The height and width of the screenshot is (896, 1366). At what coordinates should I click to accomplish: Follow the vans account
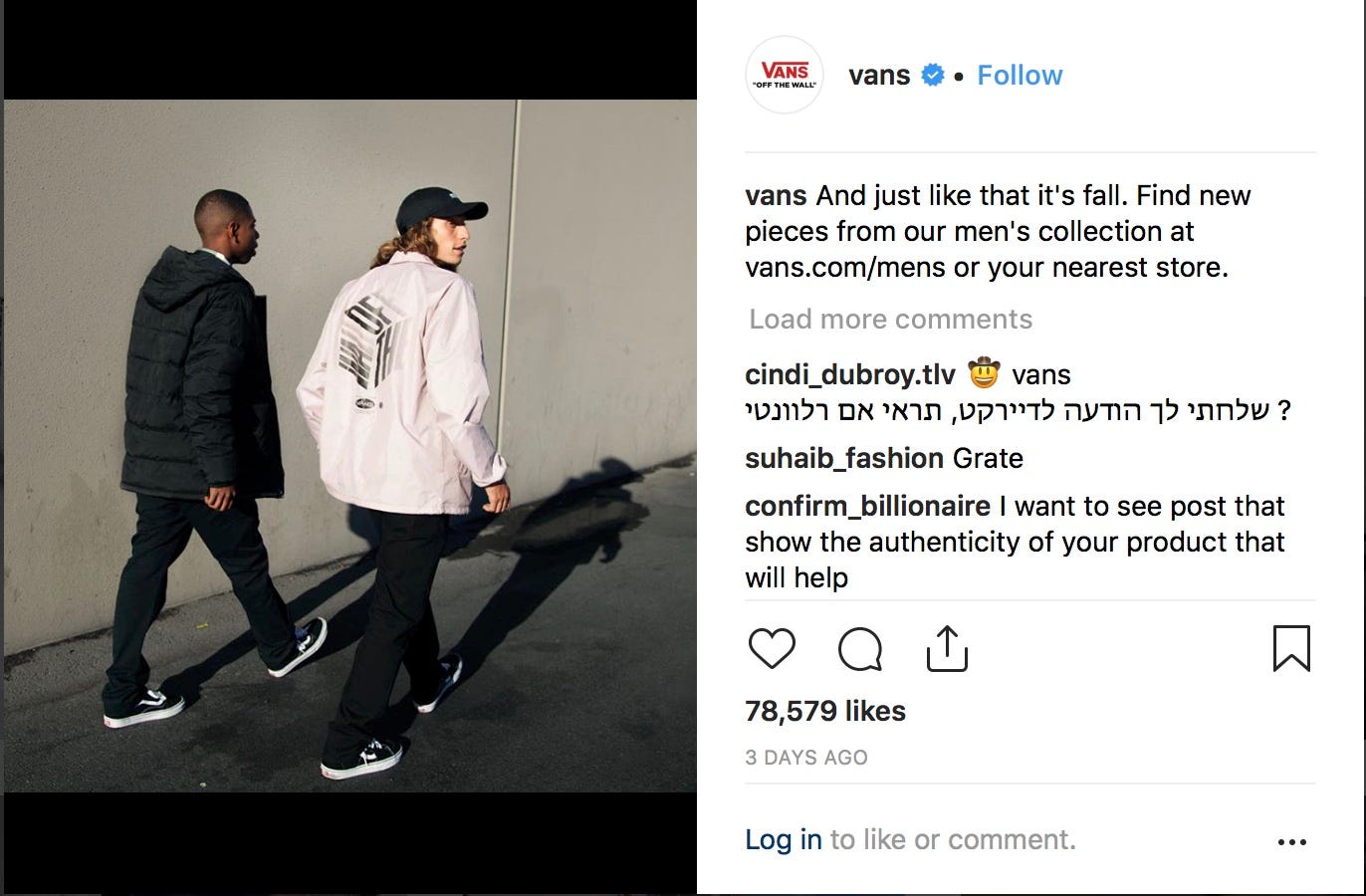click(1020, 76)
